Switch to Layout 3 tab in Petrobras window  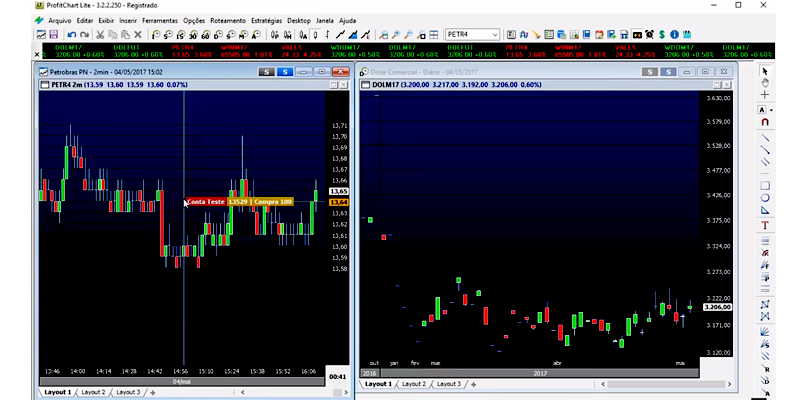pos(128,392)
